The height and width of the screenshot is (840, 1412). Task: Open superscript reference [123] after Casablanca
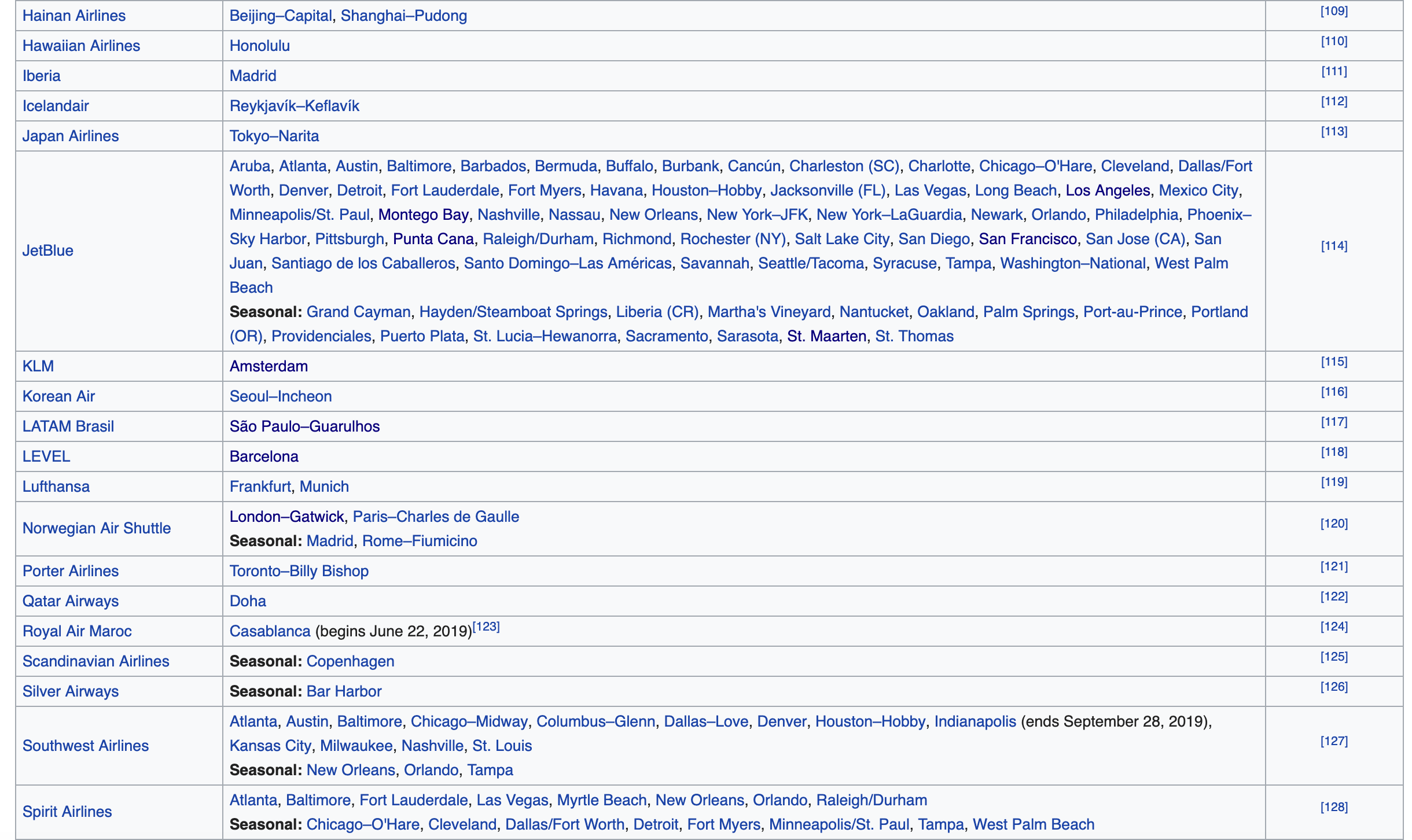pos(486,627)
